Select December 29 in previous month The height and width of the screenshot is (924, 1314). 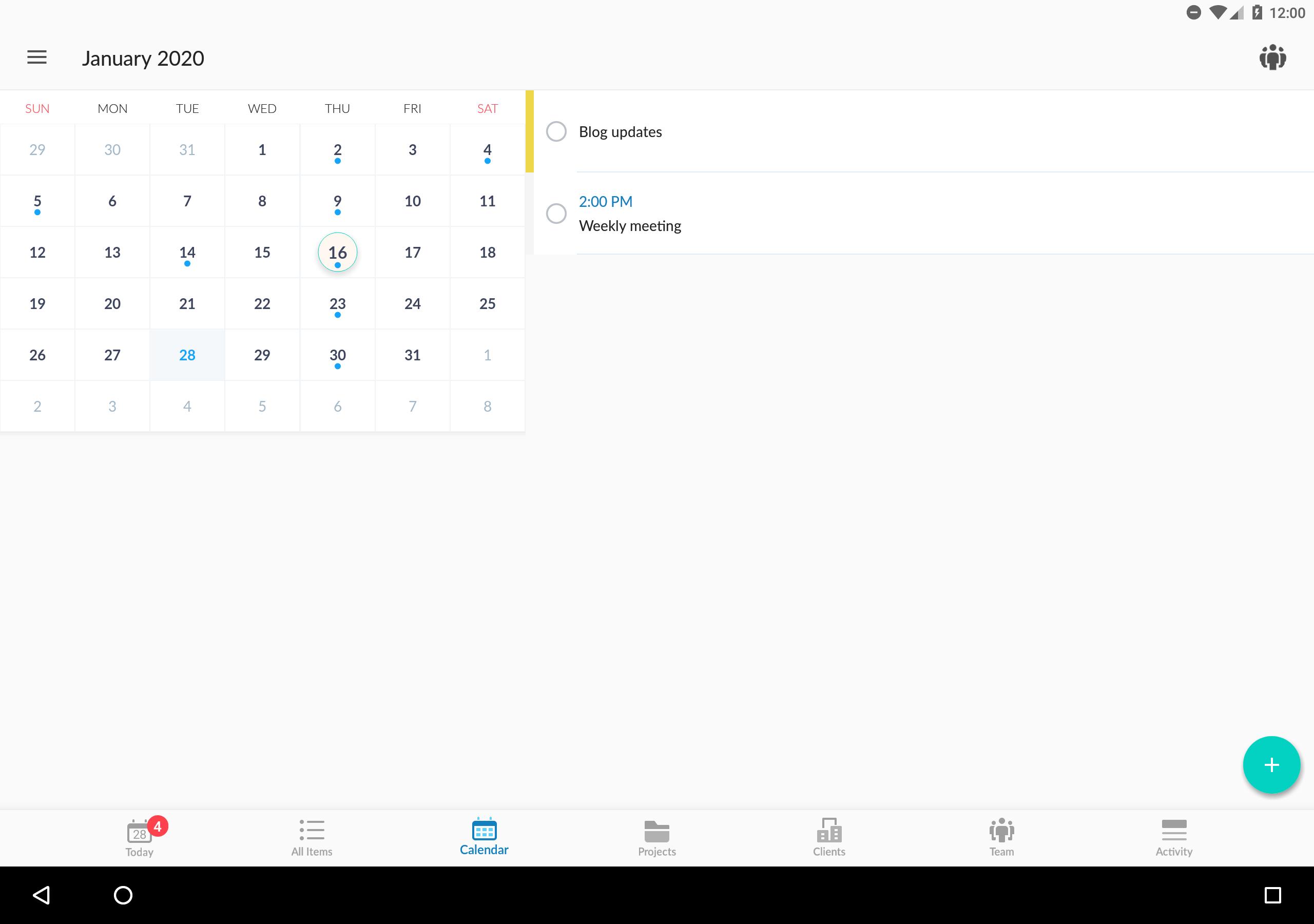[x=37, y=150]
